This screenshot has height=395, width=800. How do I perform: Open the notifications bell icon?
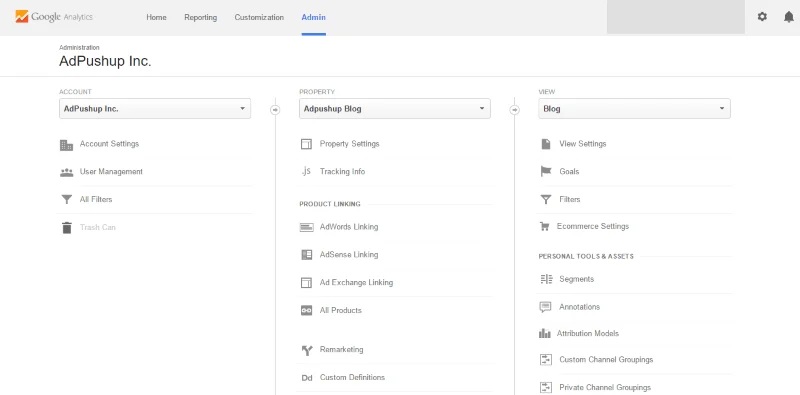coord(789,17)
